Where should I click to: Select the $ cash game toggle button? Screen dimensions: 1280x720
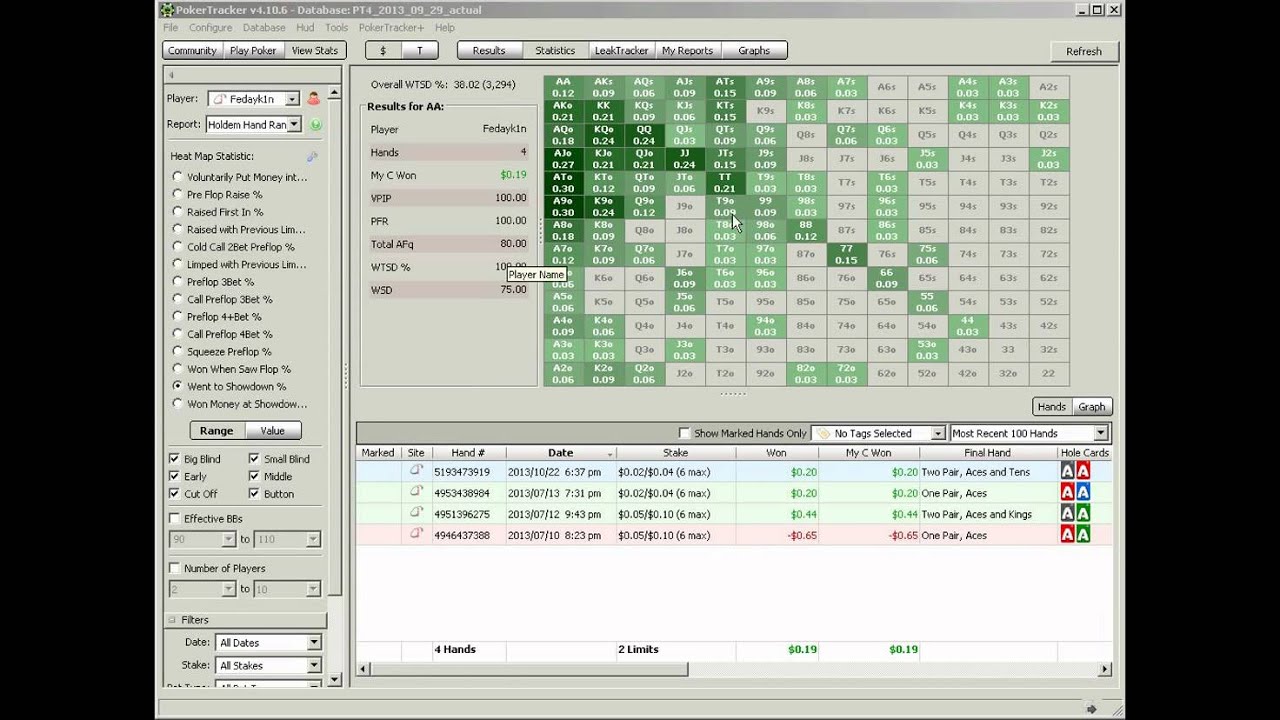383,50
